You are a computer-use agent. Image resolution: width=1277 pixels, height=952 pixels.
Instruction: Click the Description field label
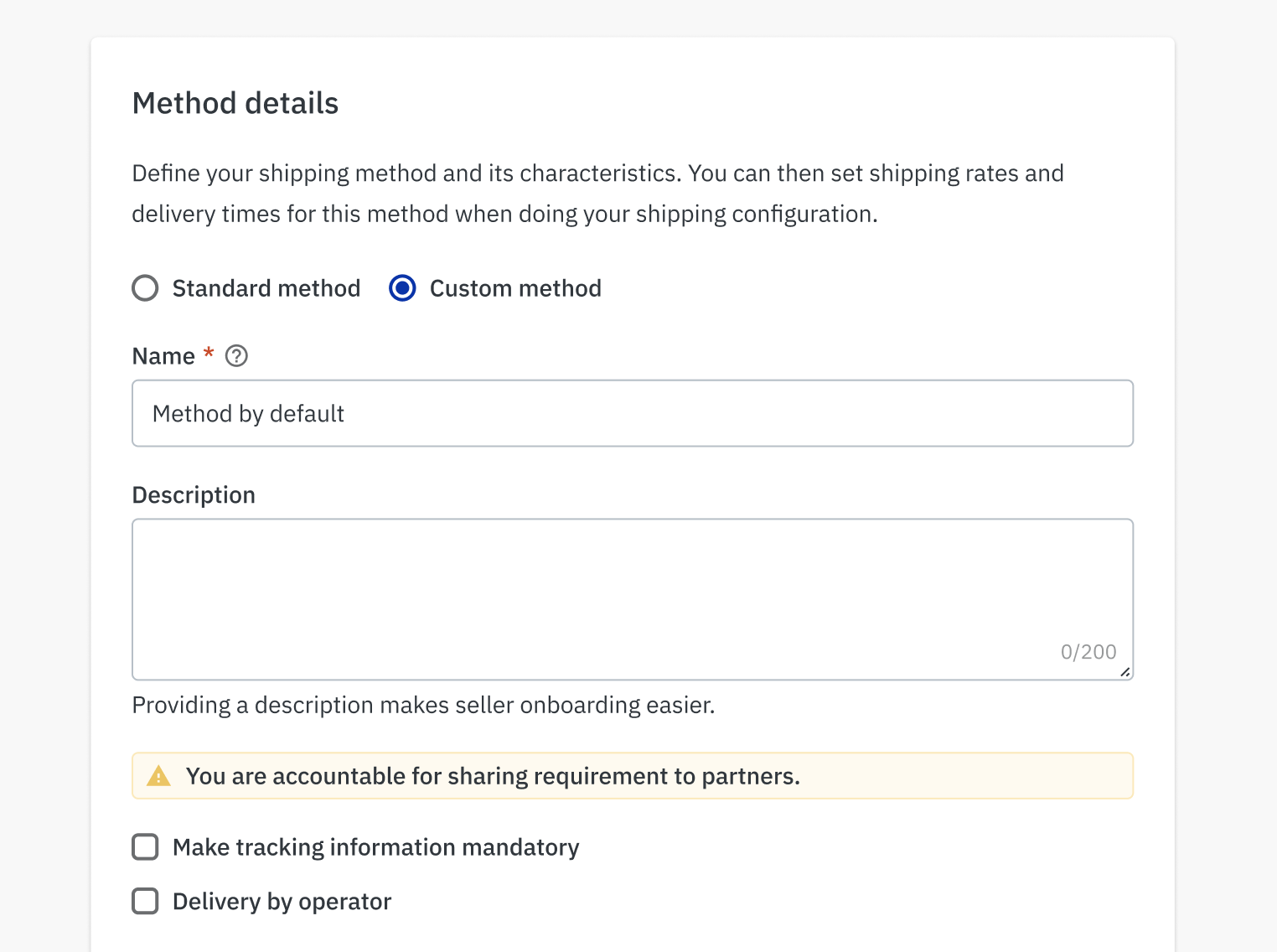pyautogui.click(x=194, y=495)
